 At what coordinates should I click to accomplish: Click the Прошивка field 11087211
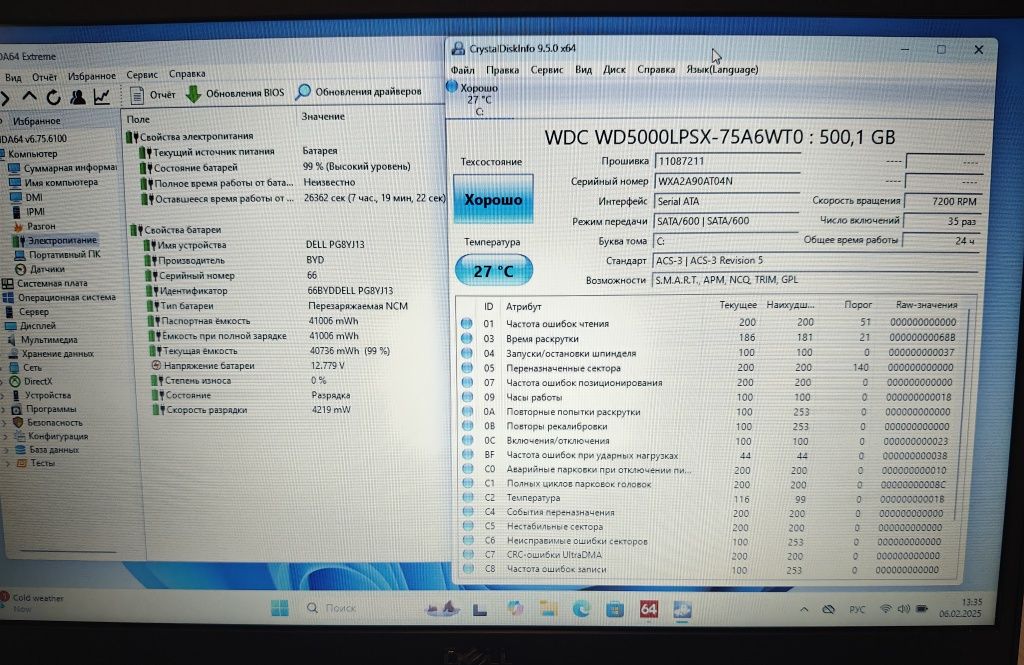coord(728,161)
